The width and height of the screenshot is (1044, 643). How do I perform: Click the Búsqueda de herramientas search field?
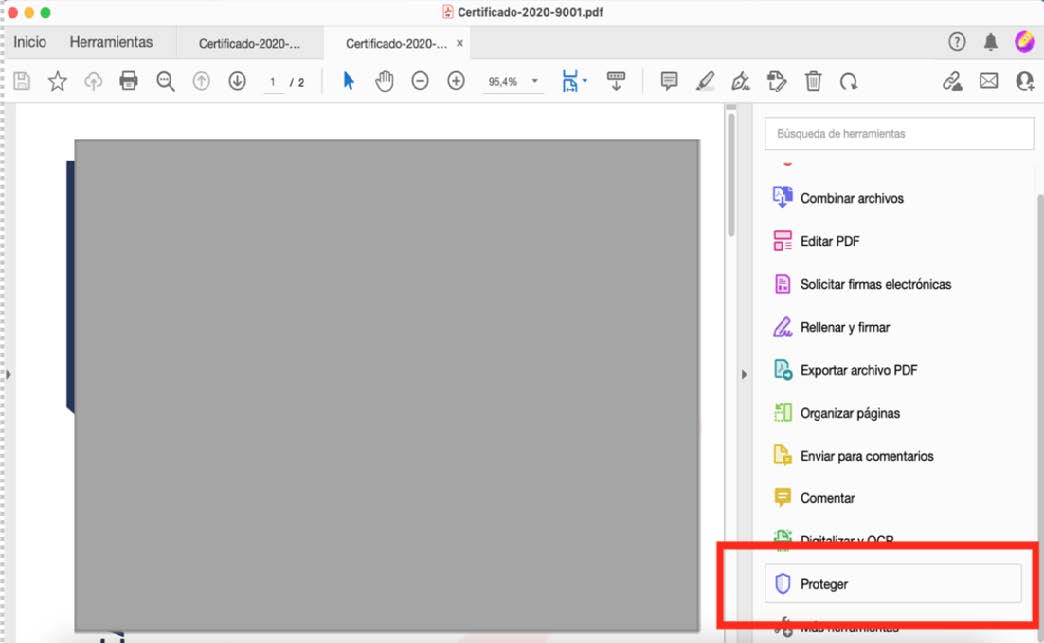click(x=898, y=133)
